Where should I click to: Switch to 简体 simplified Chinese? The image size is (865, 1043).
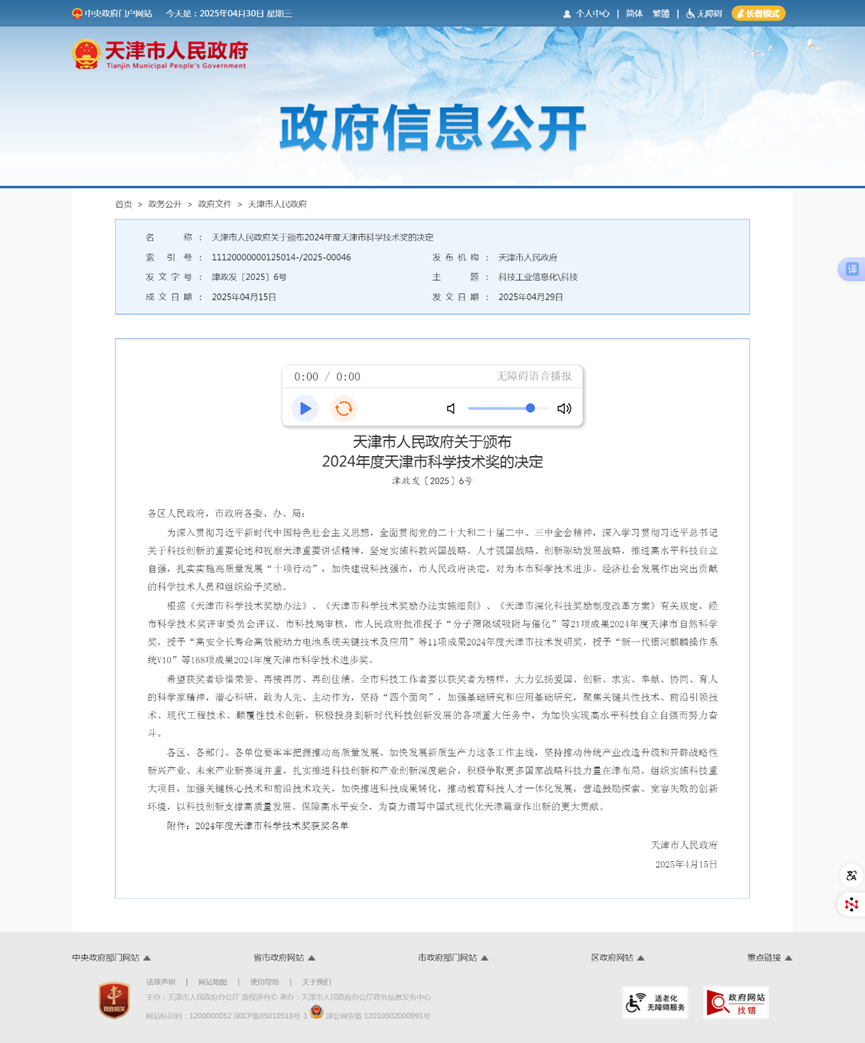tap(634, 13)
